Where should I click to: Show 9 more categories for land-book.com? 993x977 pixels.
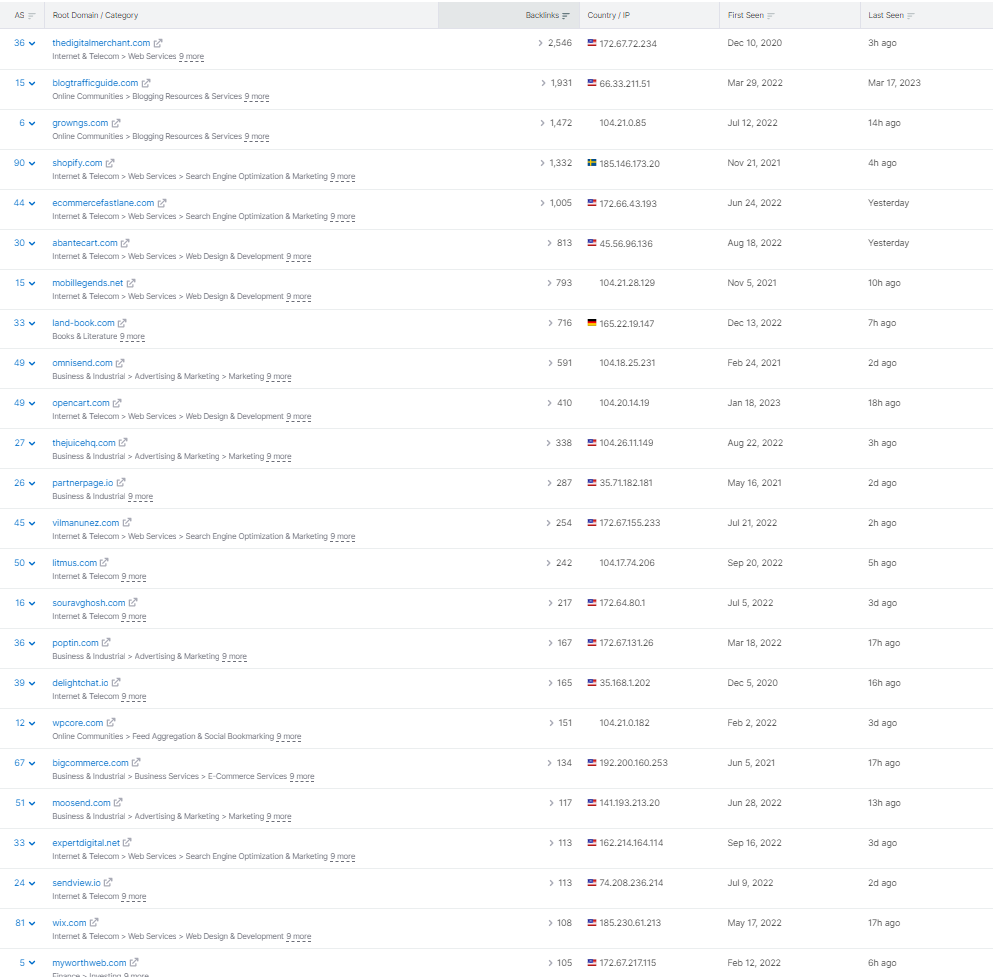coord(132,336)
